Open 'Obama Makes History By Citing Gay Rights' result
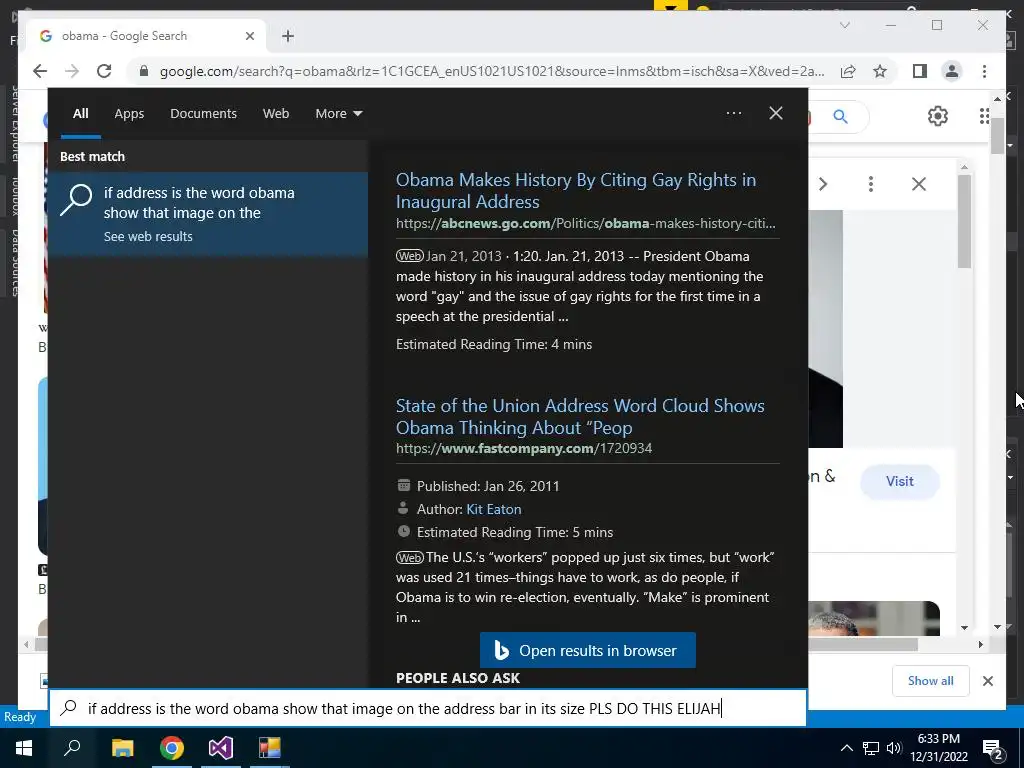The image size is (1024, 768). tap(575, 191)
